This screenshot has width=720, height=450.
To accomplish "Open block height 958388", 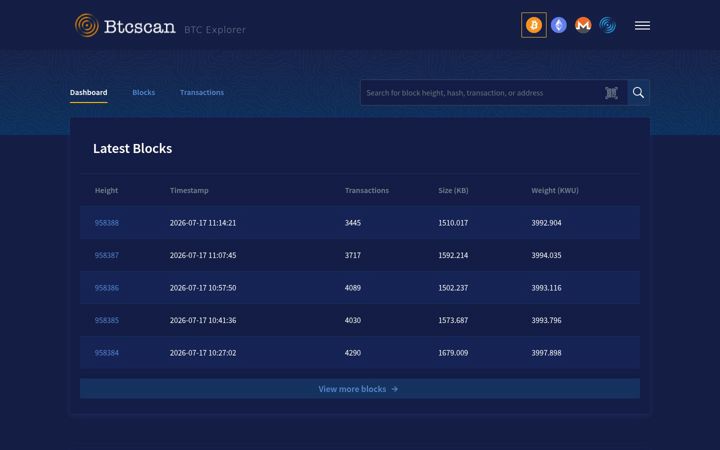I will click(107, 223).
